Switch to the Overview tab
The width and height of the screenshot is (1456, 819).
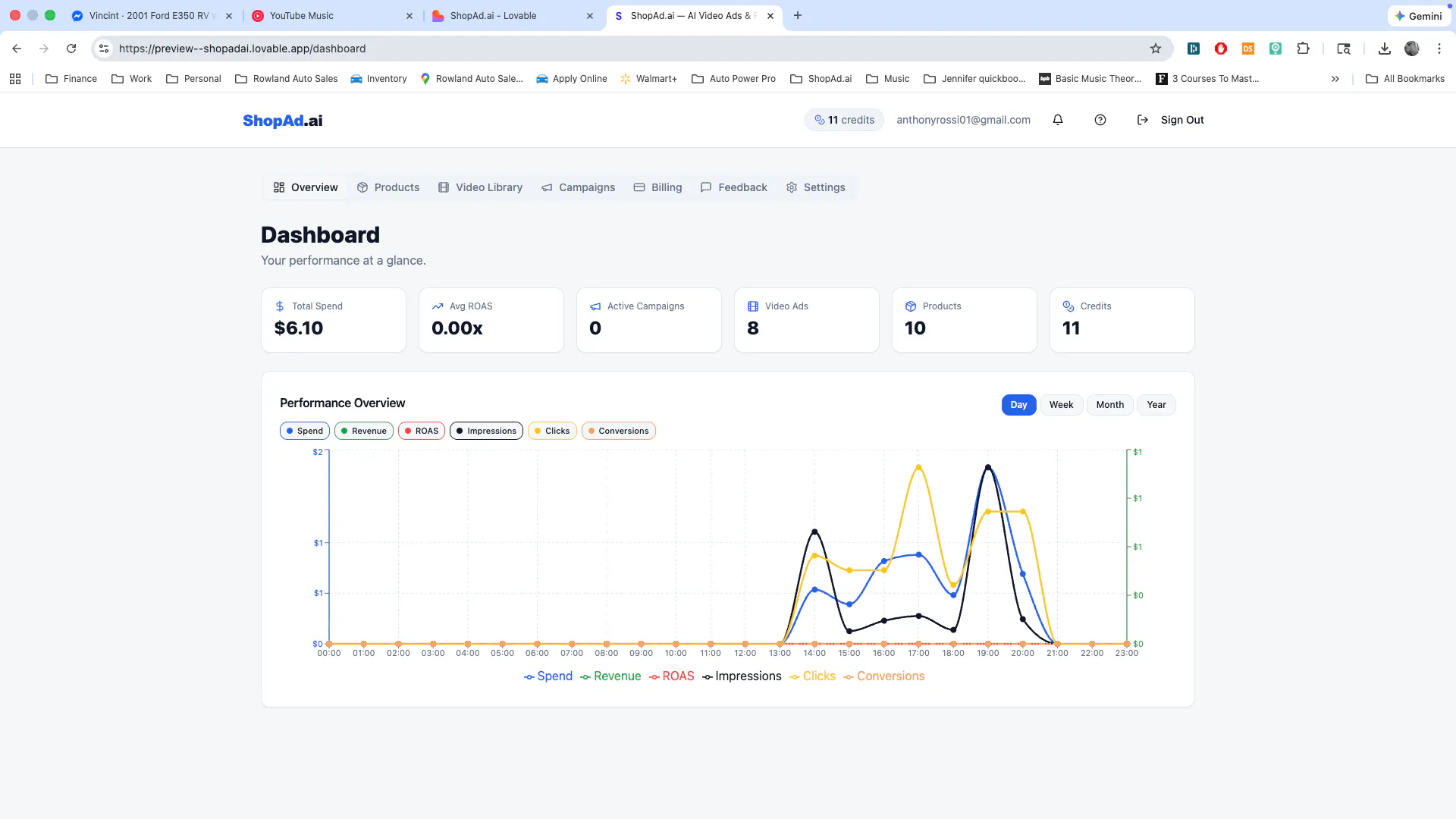click(x=306, y=187)
